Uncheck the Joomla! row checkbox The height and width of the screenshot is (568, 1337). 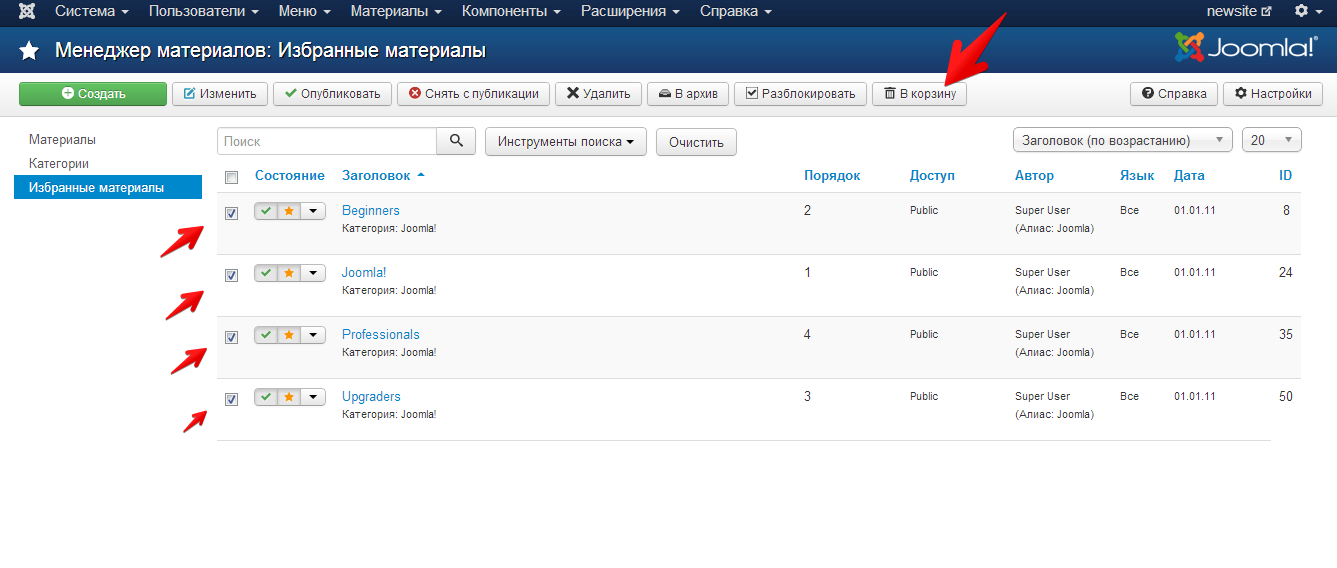(232, 276)
